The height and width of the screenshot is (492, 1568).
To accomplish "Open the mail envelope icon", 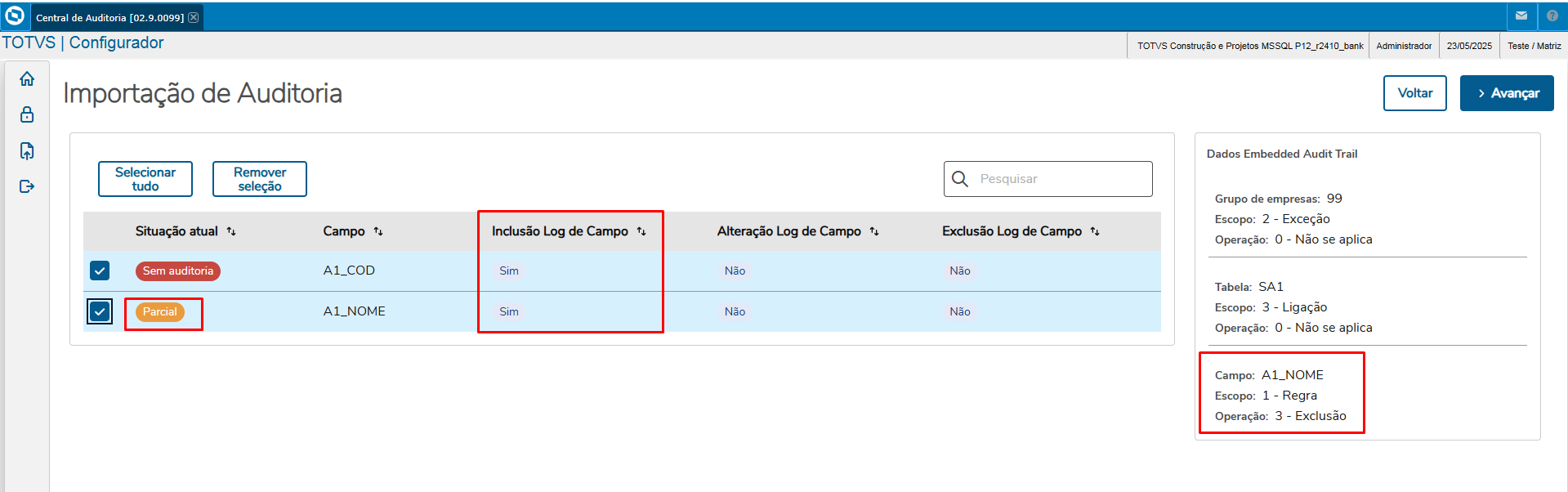I will 1521,16.
